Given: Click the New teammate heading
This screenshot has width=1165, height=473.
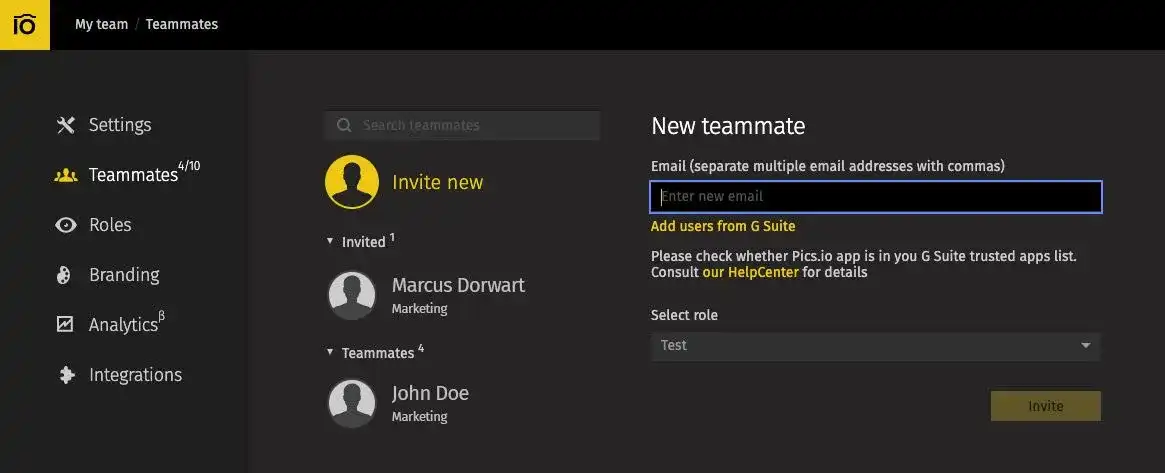Looking at the screenshot, I should coord(728,126).
